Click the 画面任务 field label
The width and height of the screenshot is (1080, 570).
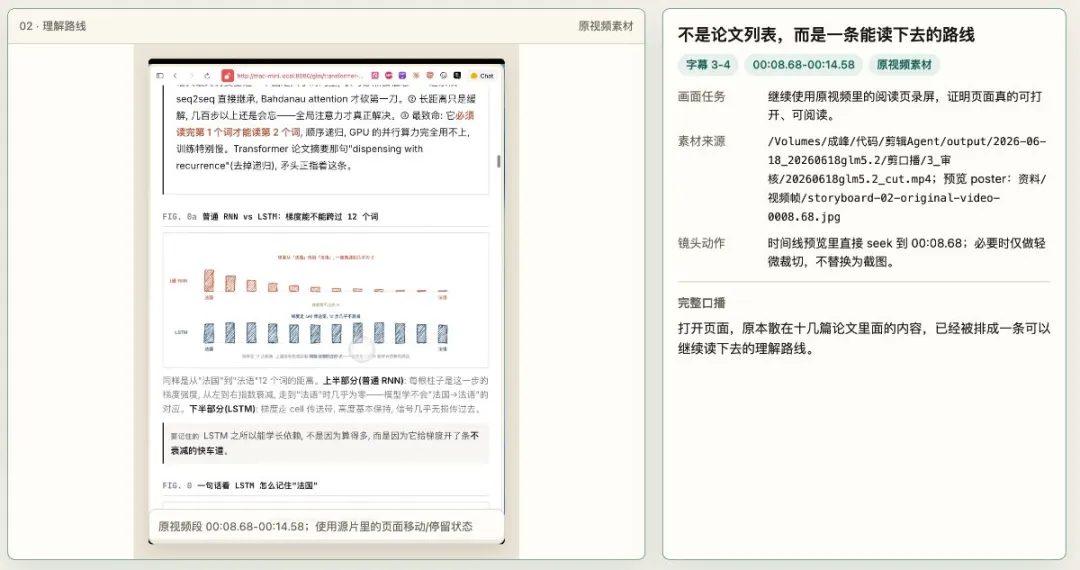701,97
